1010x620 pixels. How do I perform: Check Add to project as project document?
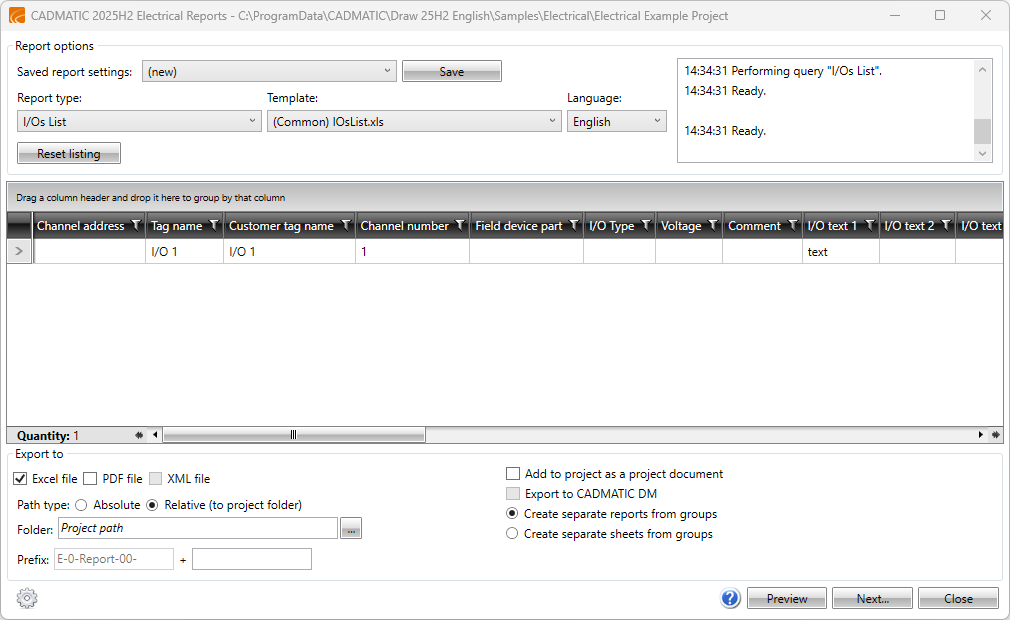click(x=513, y=474)
